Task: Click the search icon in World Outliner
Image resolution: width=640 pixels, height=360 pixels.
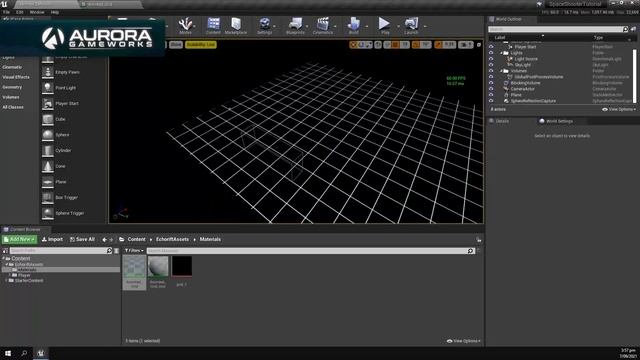Action: point(625,29)
